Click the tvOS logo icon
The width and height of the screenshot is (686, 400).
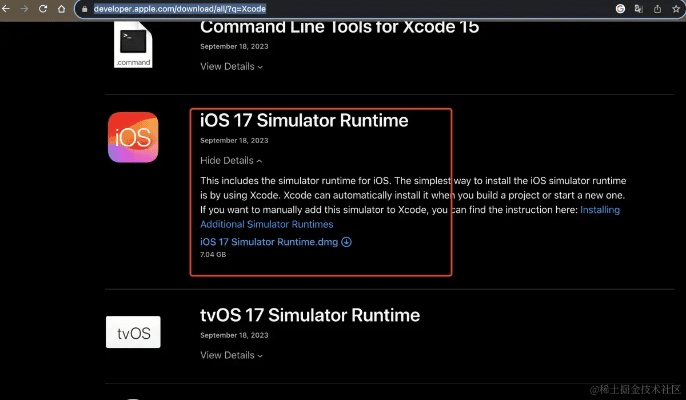pyautogui.click(x=133, y=332)
